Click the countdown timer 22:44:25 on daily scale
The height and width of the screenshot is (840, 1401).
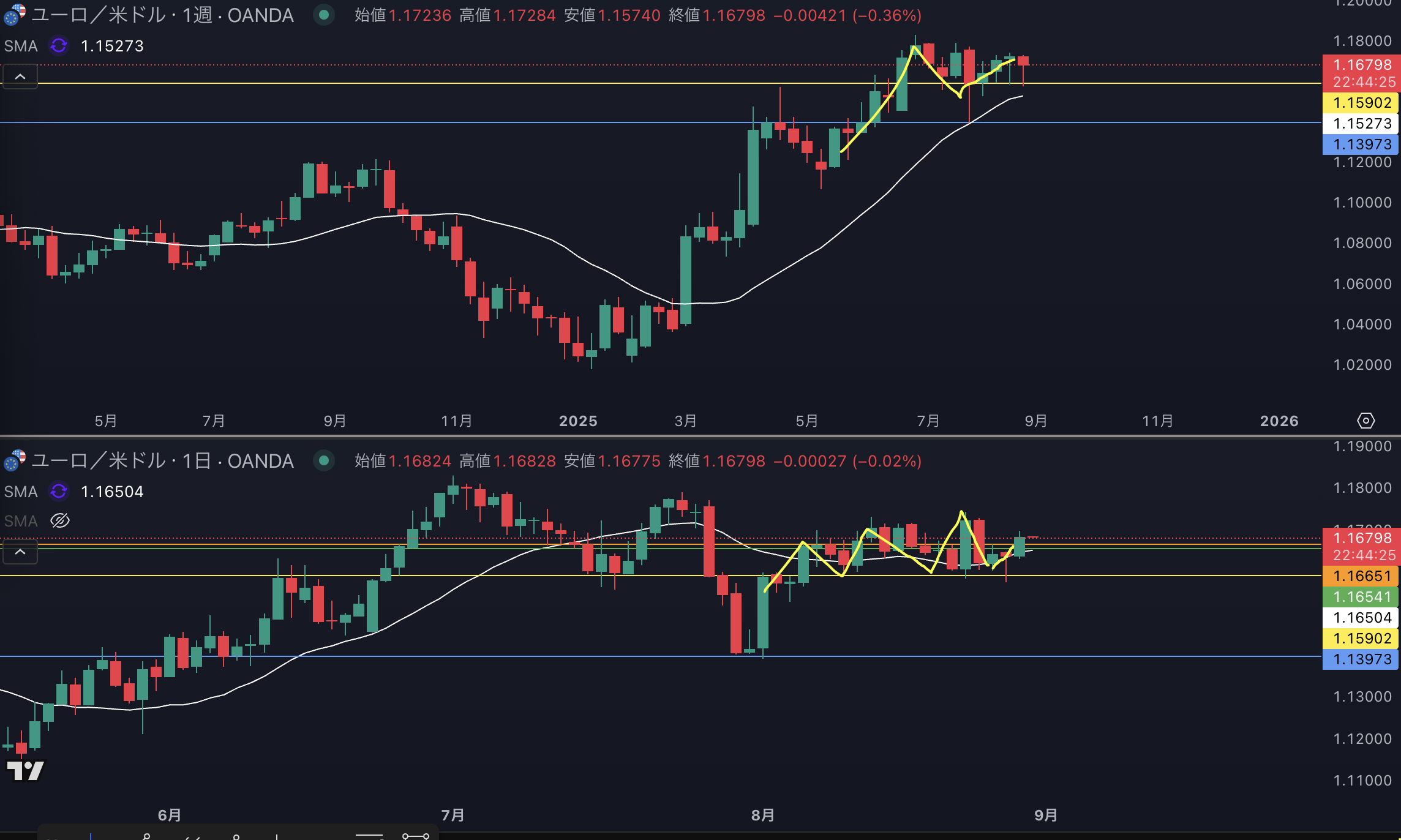point(1364,555)
